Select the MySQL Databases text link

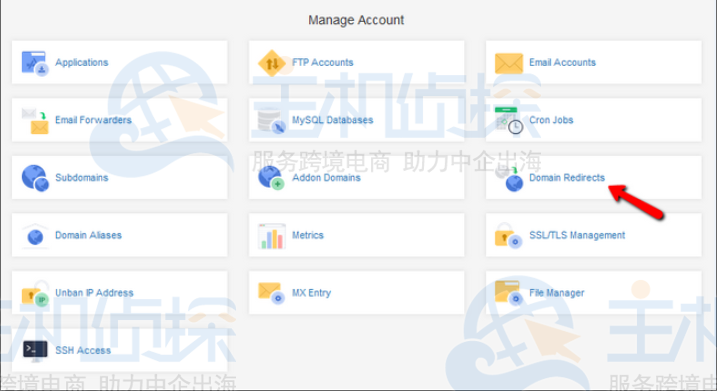tap(332, 120)
